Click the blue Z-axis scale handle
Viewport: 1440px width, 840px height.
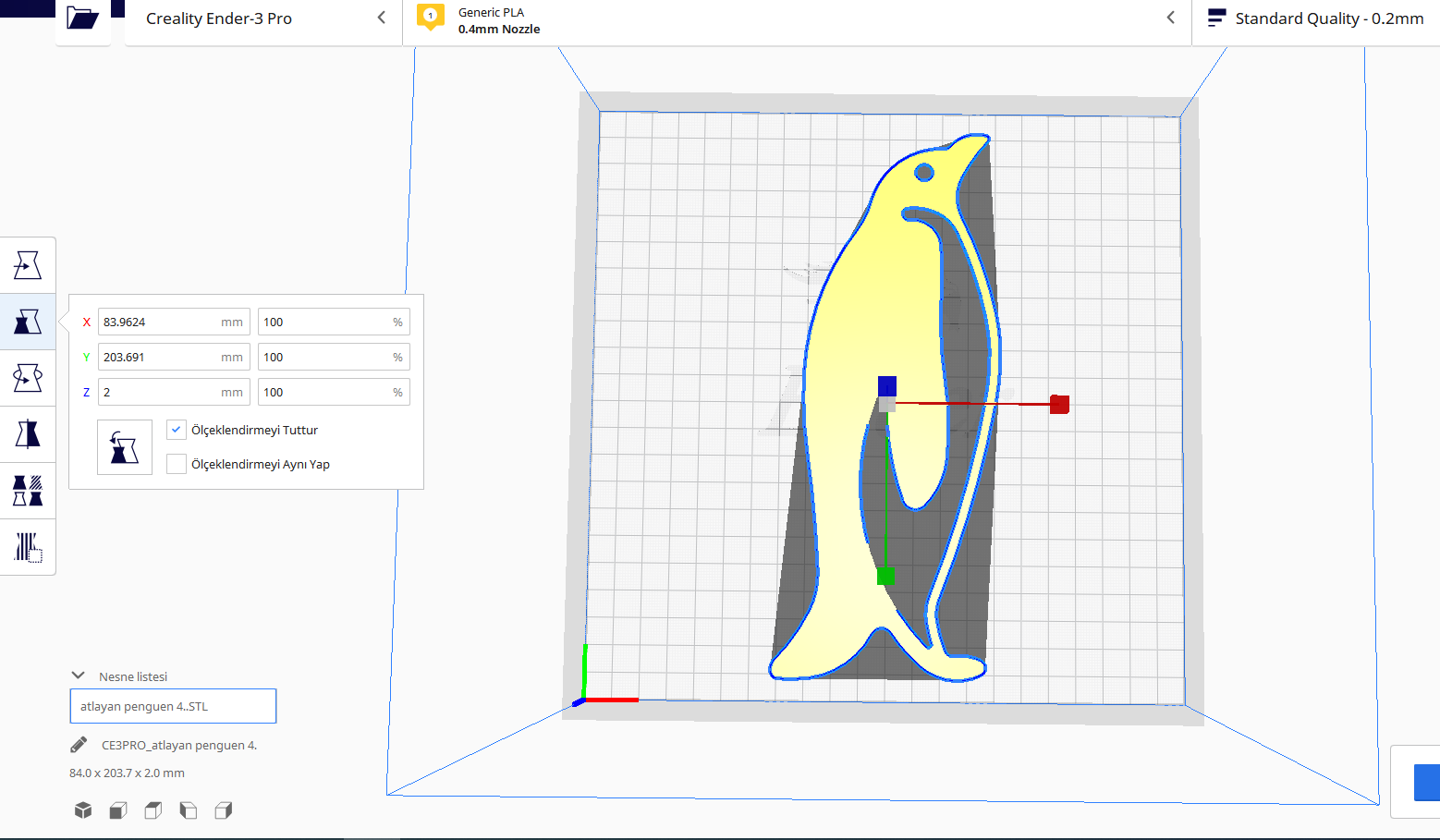(x=887, y=385)
